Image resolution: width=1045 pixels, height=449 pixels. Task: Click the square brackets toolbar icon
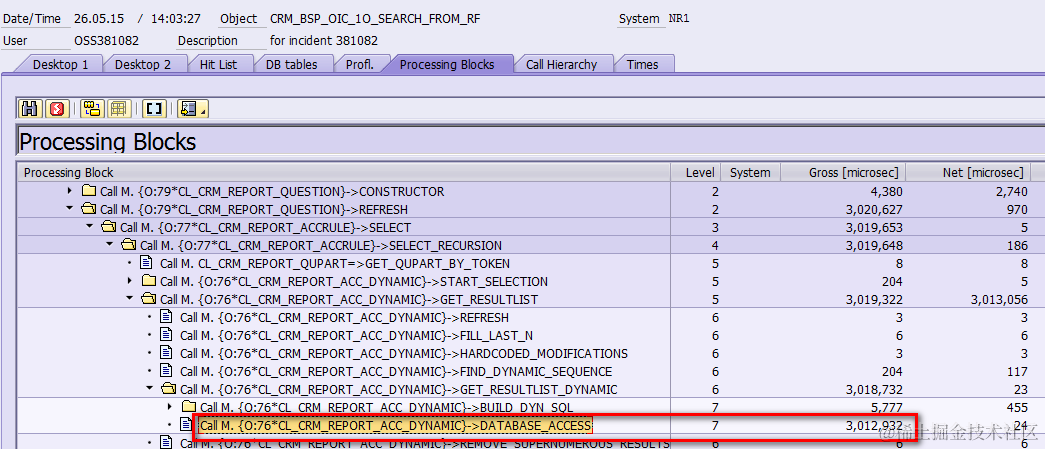[154, 109]
